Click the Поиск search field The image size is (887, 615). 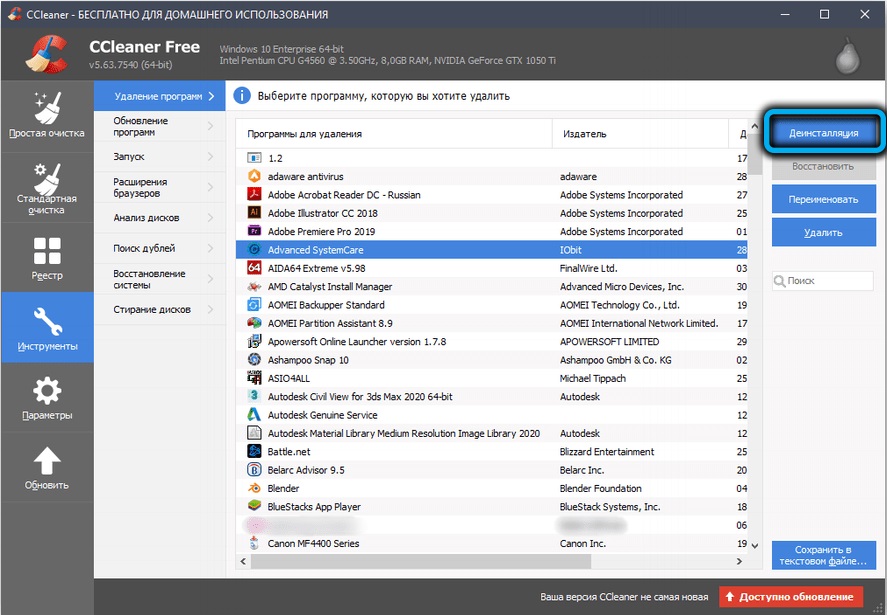(828, 282)
